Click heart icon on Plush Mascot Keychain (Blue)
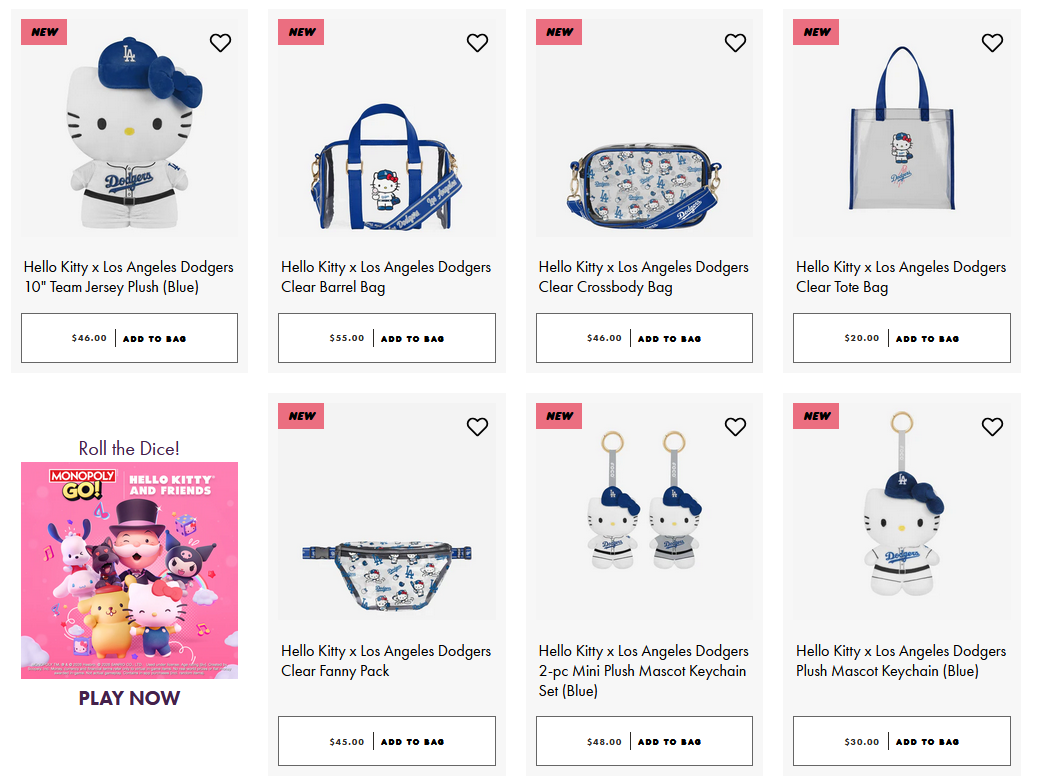The width and height of the screenshot is (1040, 781). (992, 427)
